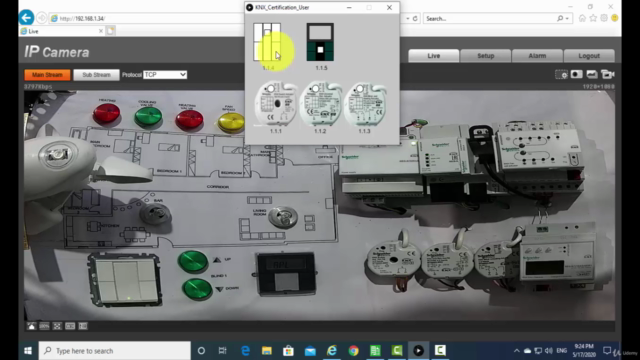Click the Type here to search box
Screen dimensions: 640x360
point(115,351)
